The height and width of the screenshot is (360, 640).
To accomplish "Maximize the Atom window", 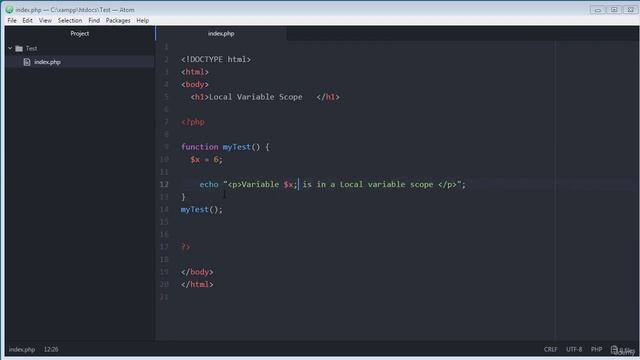I will [614, 9].
